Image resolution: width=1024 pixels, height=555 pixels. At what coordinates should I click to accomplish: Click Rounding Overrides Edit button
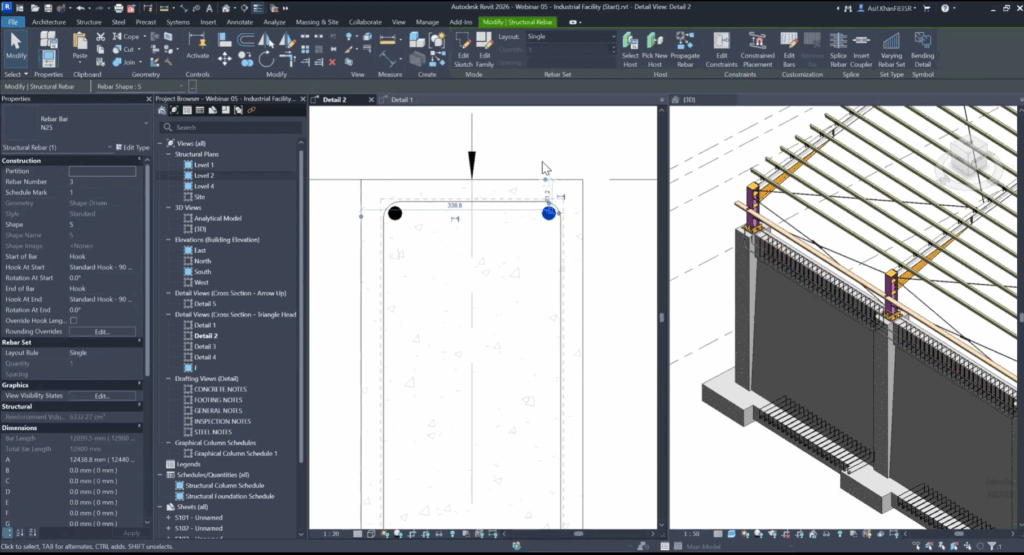coord(103,332)
